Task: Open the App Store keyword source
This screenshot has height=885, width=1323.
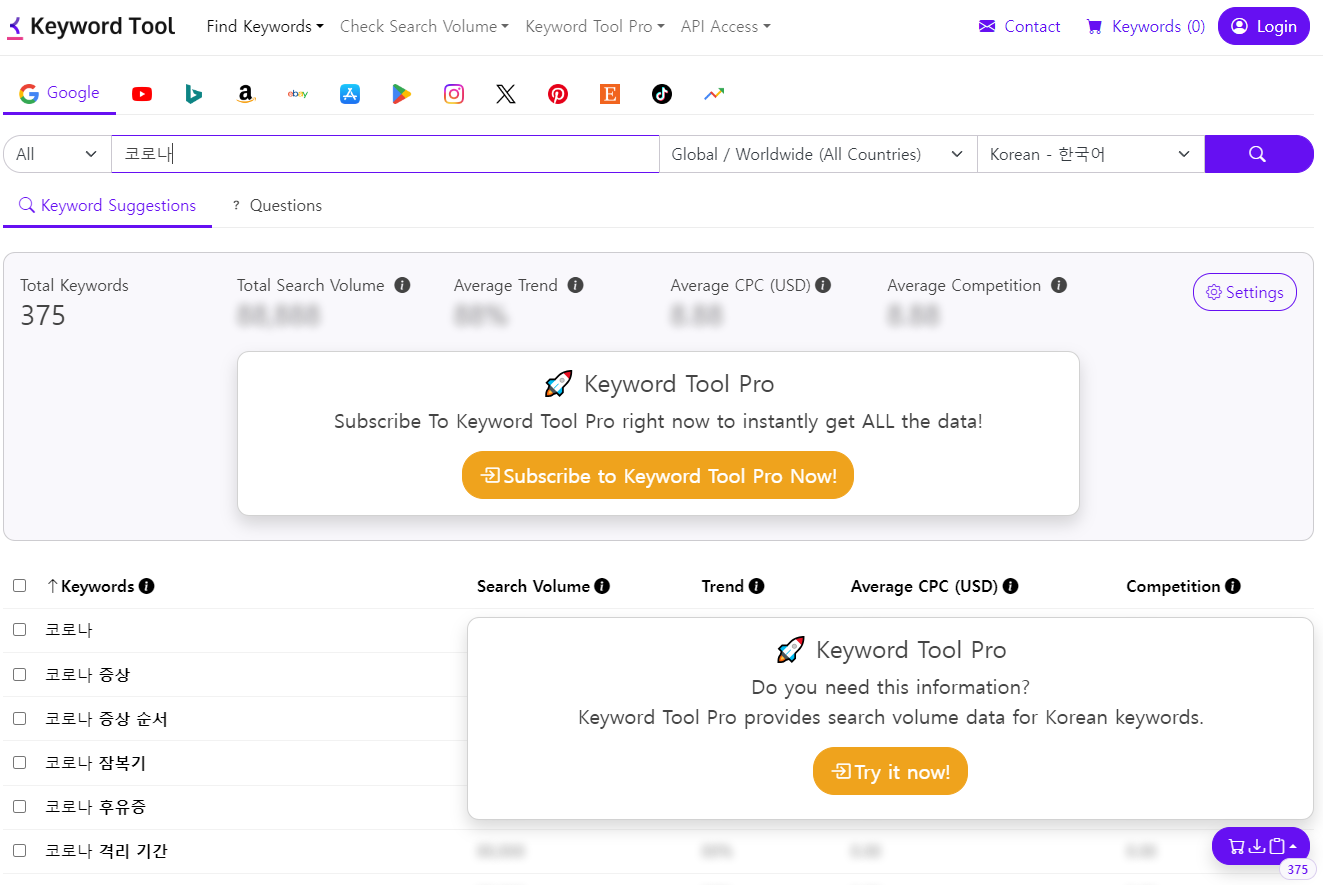Action: click(x=350, y=94)
